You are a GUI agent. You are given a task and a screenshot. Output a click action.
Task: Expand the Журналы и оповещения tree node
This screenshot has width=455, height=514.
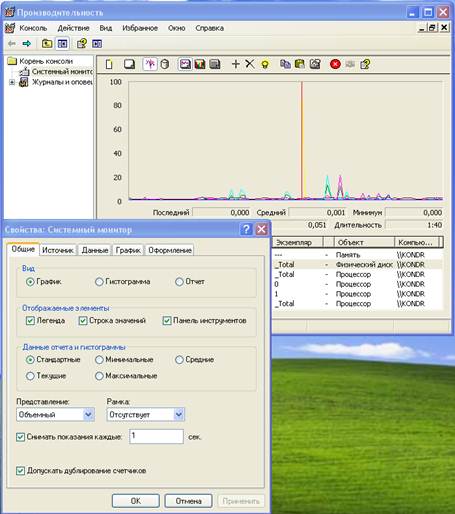12,82
